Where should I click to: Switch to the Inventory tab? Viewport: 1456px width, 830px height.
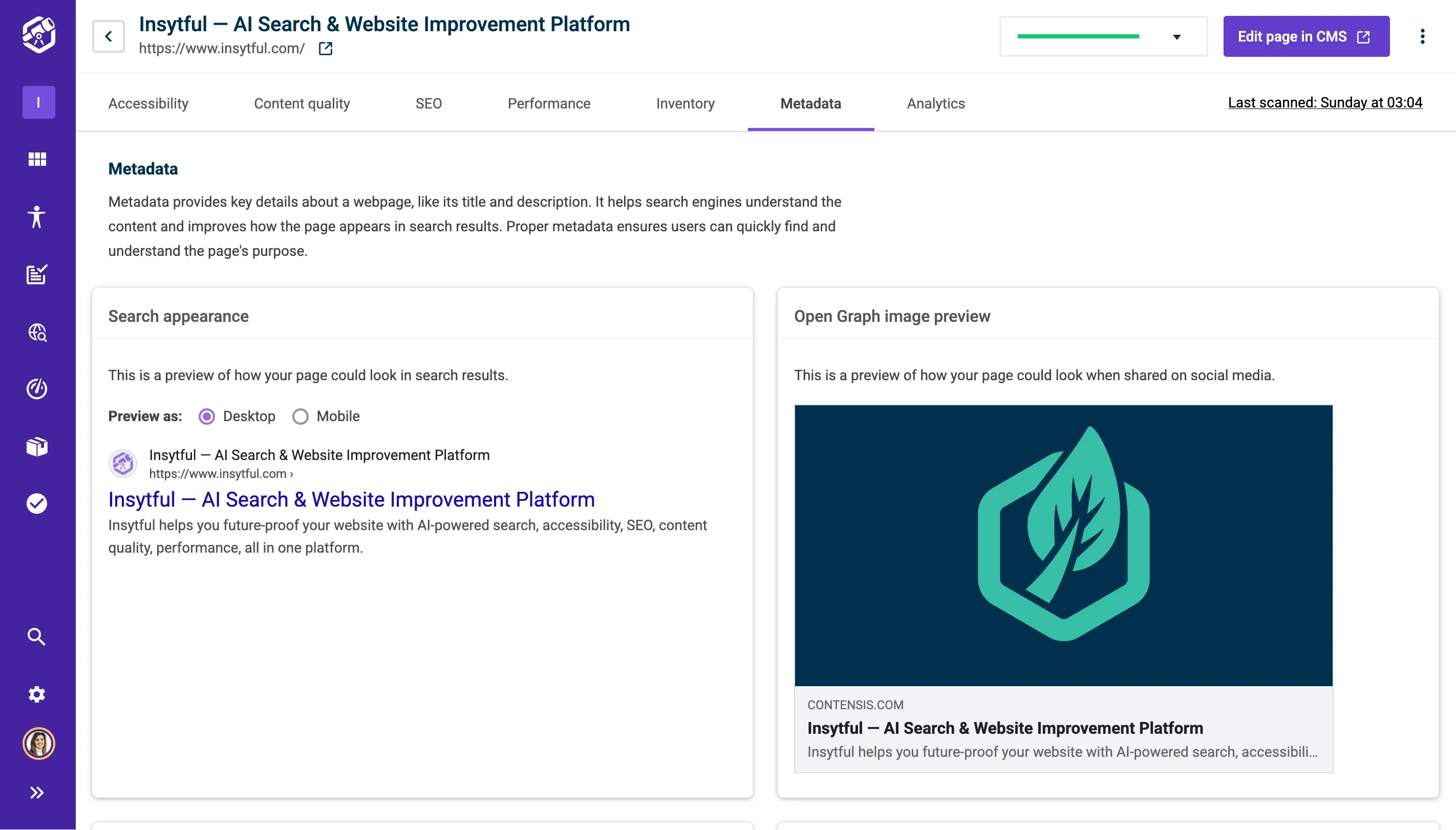click(x=685, y=103)
